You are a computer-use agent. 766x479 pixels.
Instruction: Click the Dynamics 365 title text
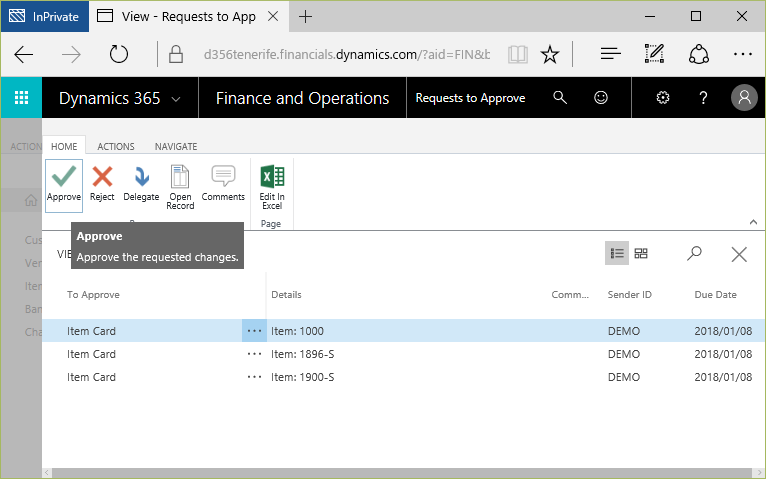pos(109,98)
